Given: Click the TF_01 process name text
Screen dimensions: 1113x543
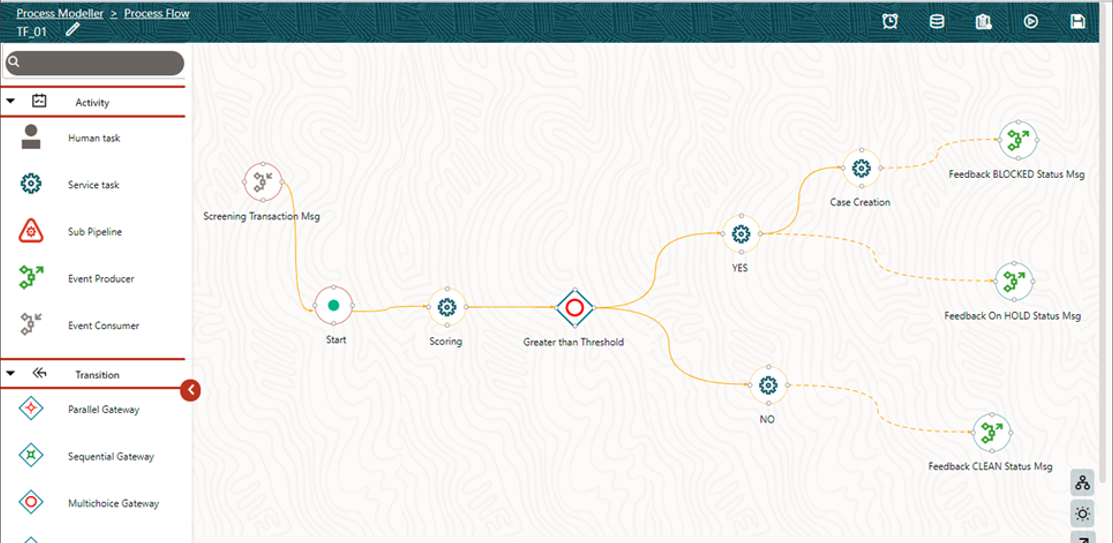Looking at the screenshot, I should click(31, 31).
